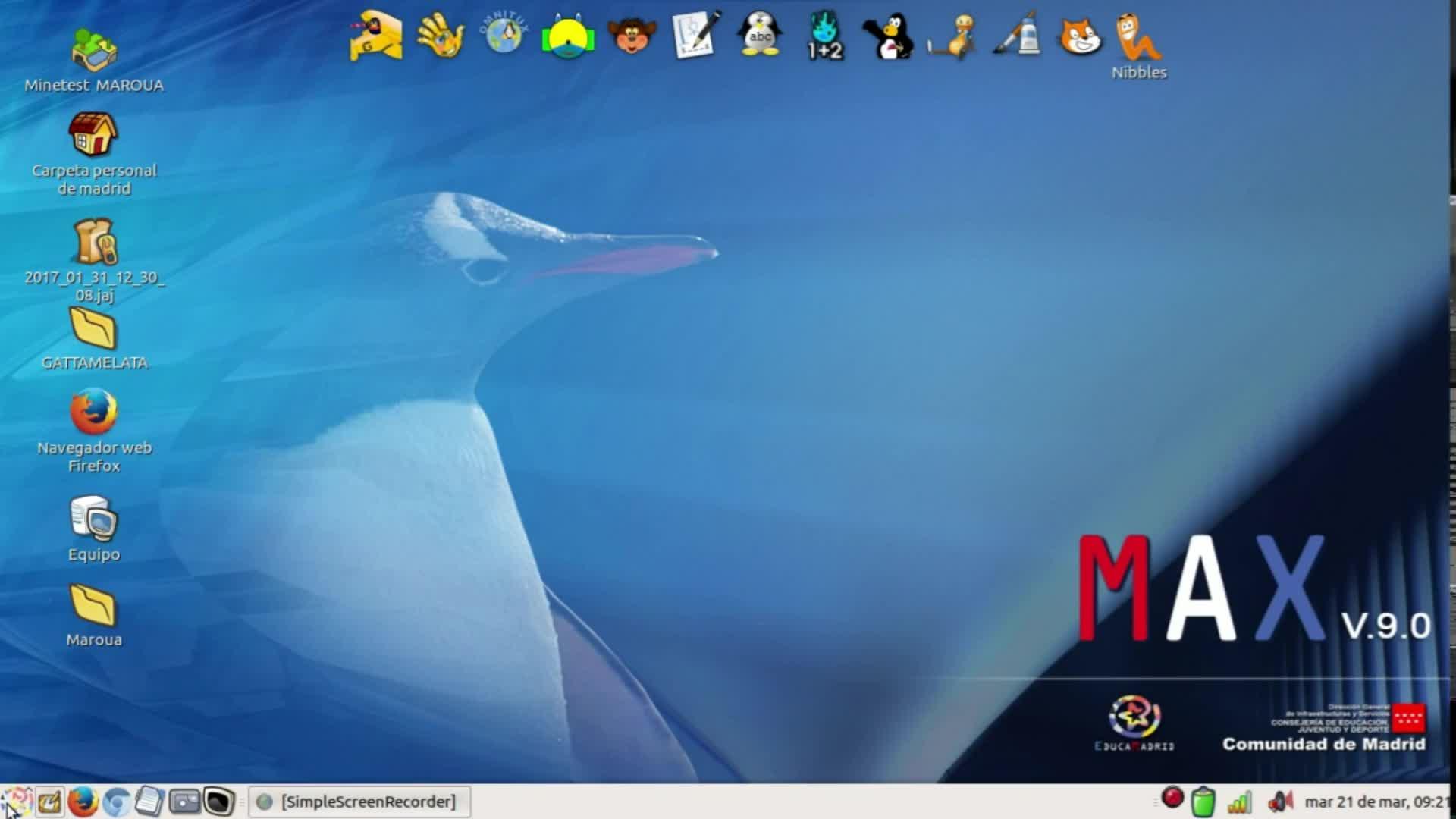Open Carpeta personal de madrid home folder
Image resolution: width=1456 pixels, height=819 pixels.
[x=94, y=135]
